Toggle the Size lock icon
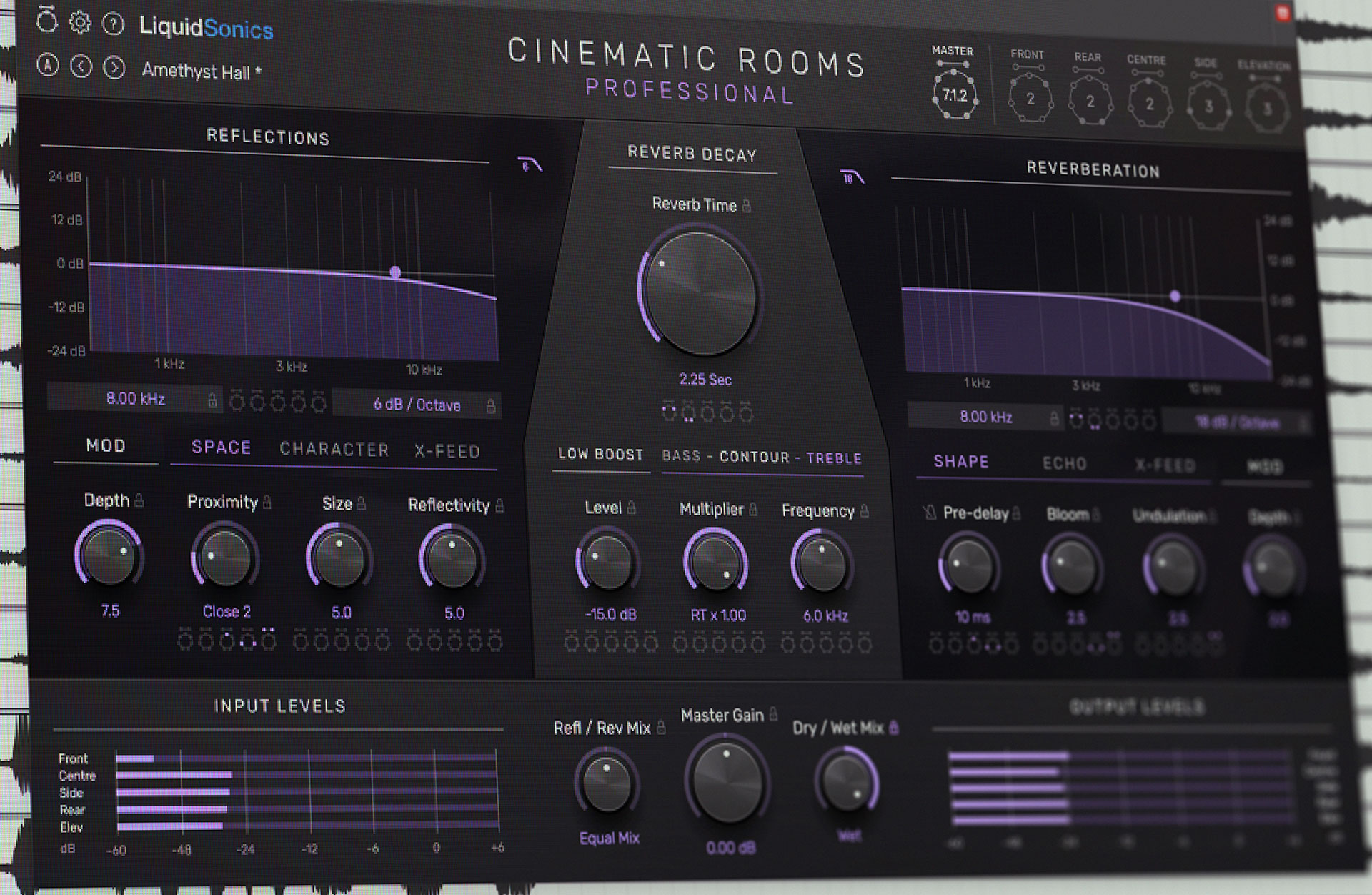 click(362, 504)
